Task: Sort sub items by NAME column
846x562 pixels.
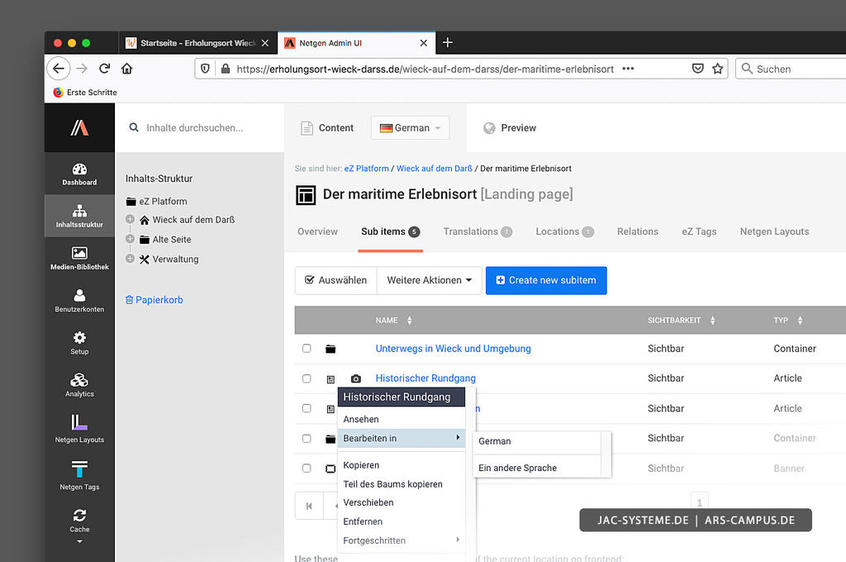Action: pos(393,320)
